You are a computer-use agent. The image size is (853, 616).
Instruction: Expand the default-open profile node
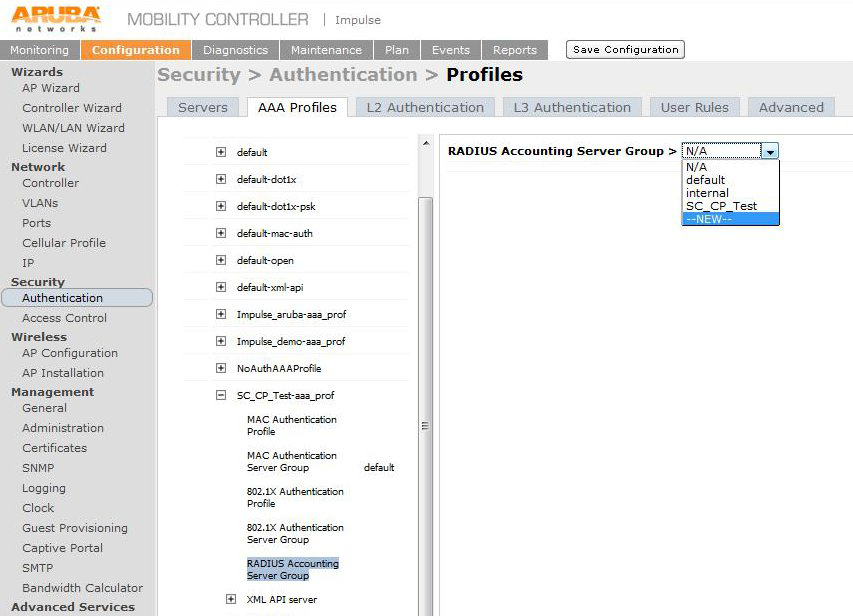coord(221,260)
